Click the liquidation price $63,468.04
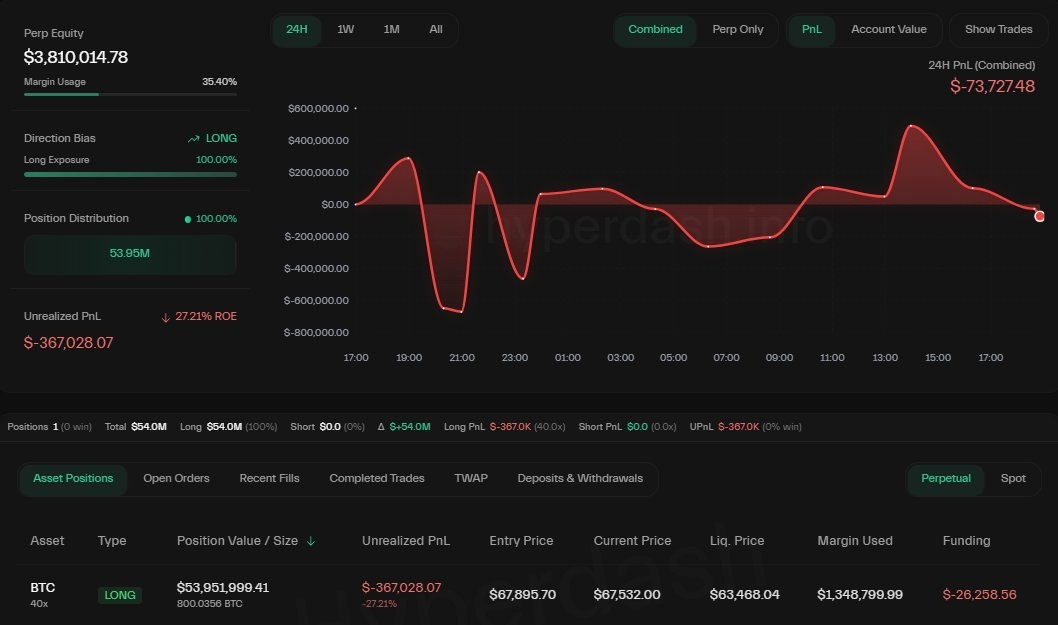 pyautogui.click(x=744, y=595)
